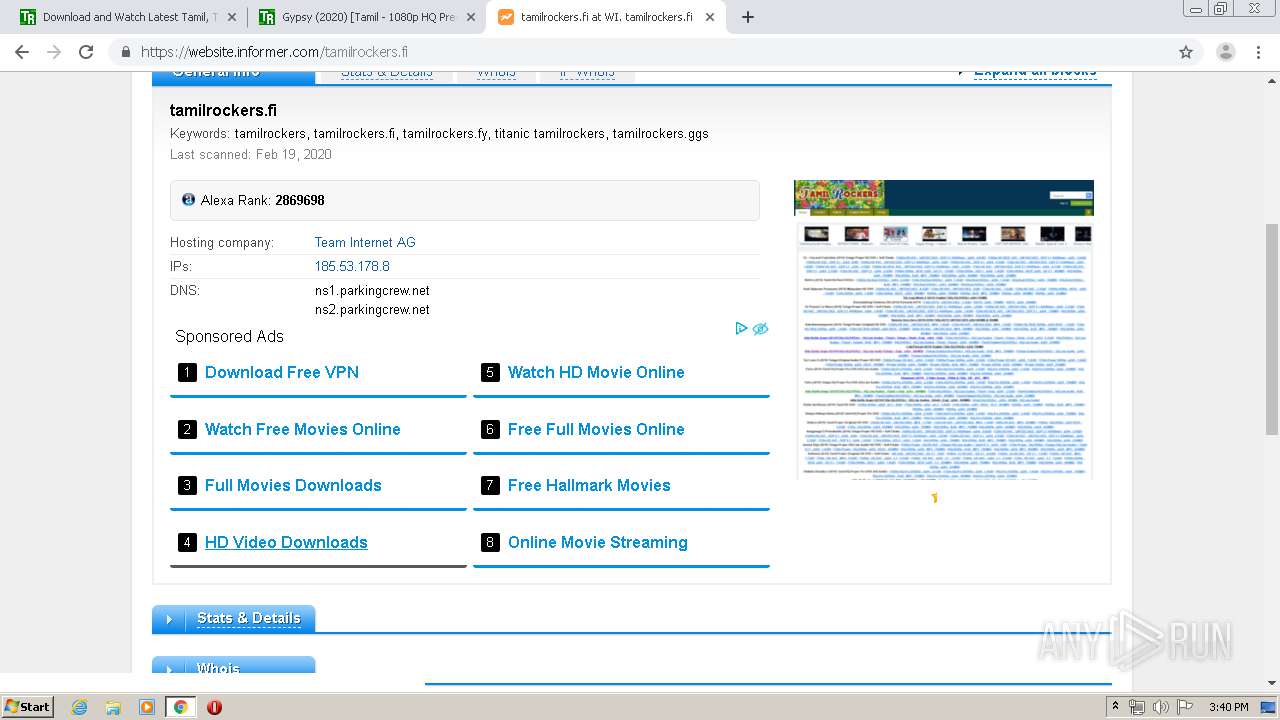Viewport: 1280px width, 720px height.
Task: Switch to the Gypsy (2020) tab
Action: point(366,17)
